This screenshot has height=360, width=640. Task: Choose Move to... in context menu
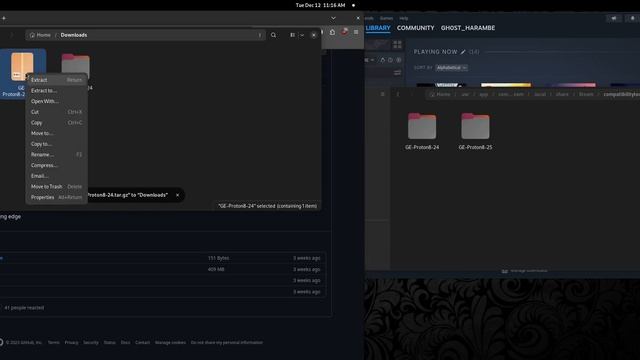click(56, 133)
